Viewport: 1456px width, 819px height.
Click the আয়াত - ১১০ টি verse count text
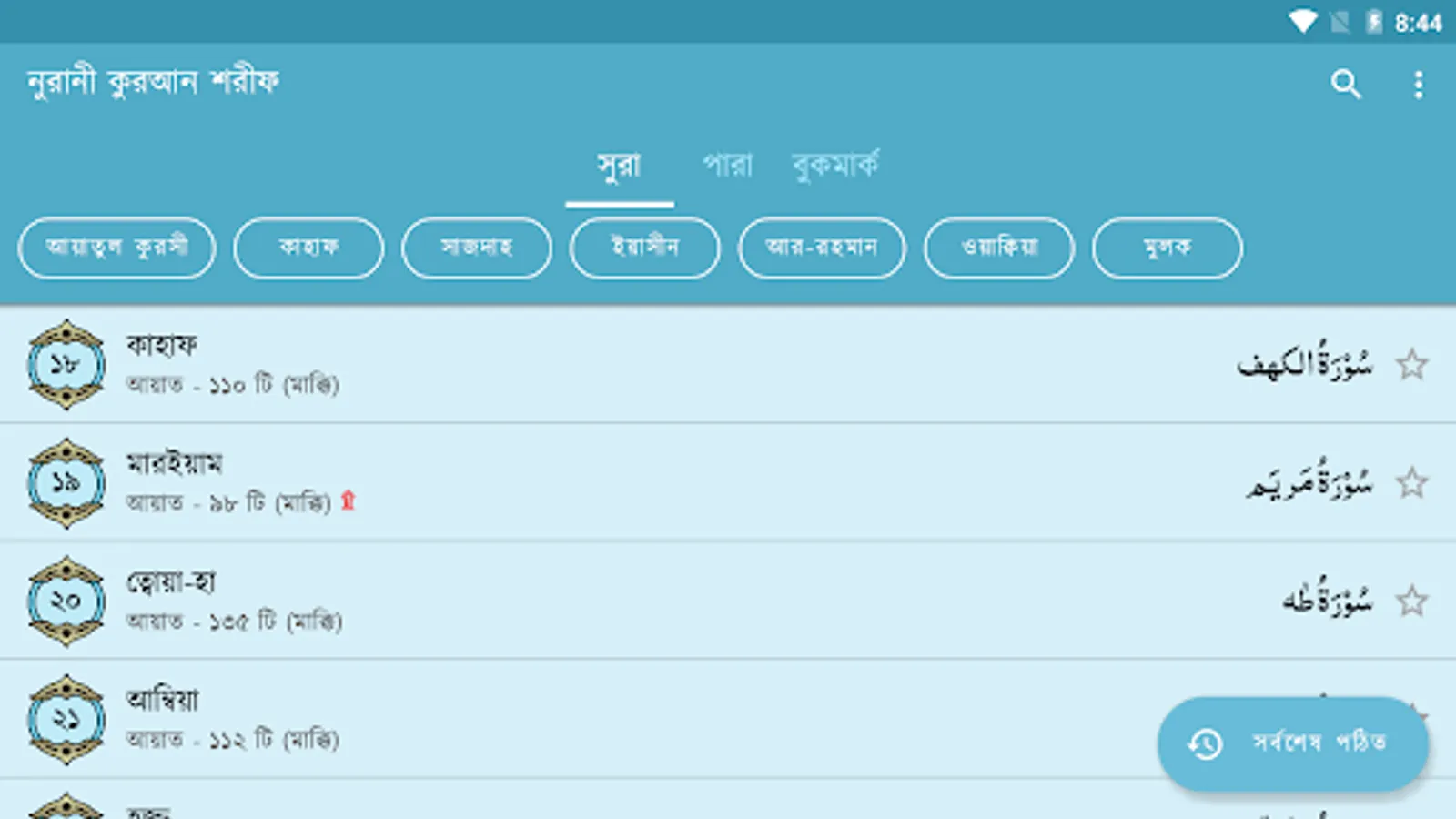[x=233, y=385]
